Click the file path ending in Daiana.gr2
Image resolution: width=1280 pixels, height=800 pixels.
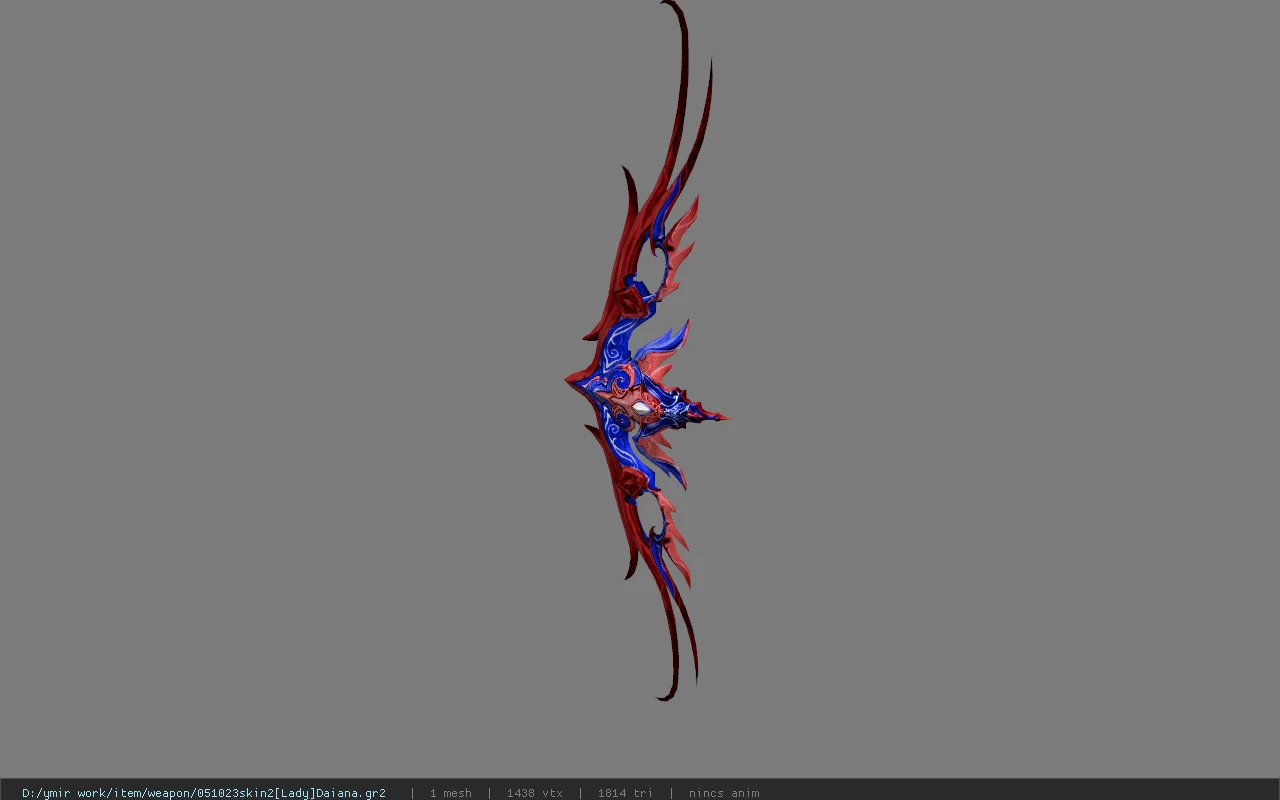point(204,793)
